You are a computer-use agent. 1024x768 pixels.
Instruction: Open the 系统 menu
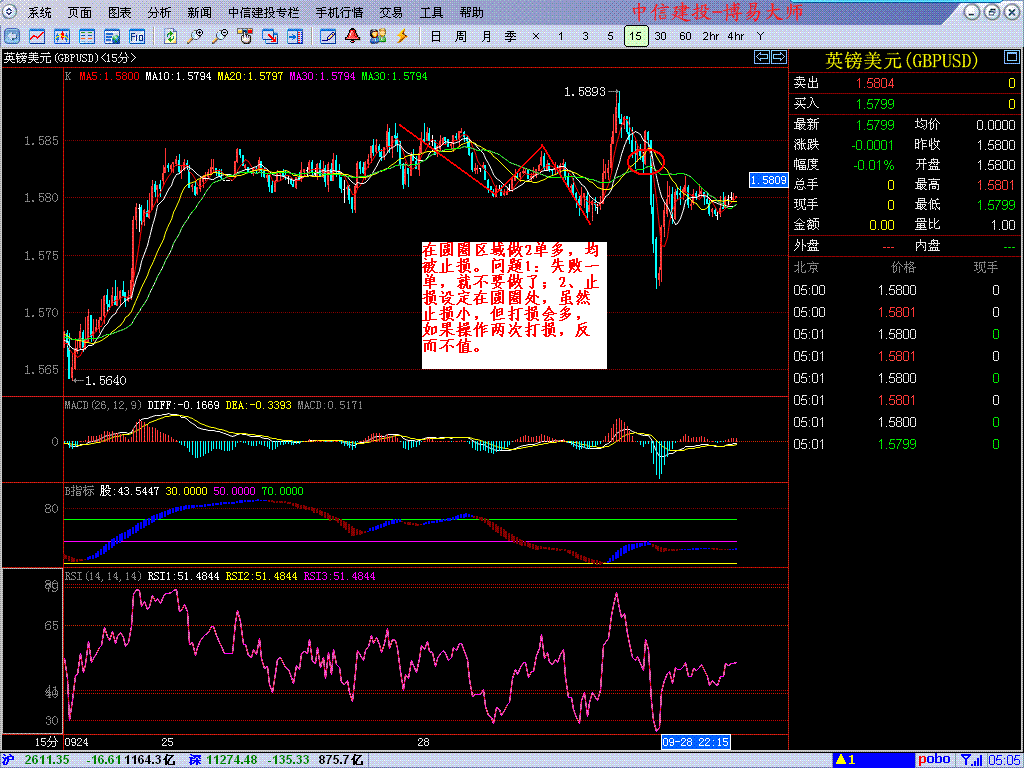coord(39,12)
